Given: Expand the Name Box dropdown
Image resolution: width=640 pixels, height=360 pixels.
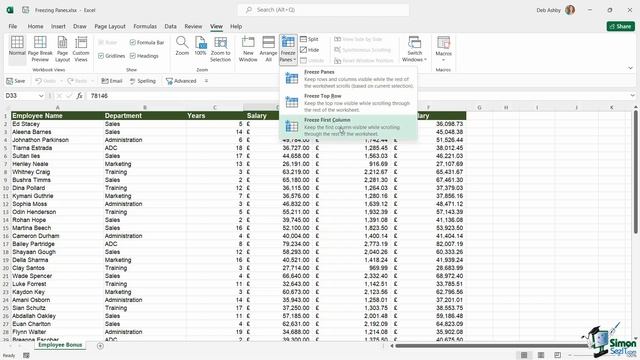Looking at the screenshot, I should [41, 96].
